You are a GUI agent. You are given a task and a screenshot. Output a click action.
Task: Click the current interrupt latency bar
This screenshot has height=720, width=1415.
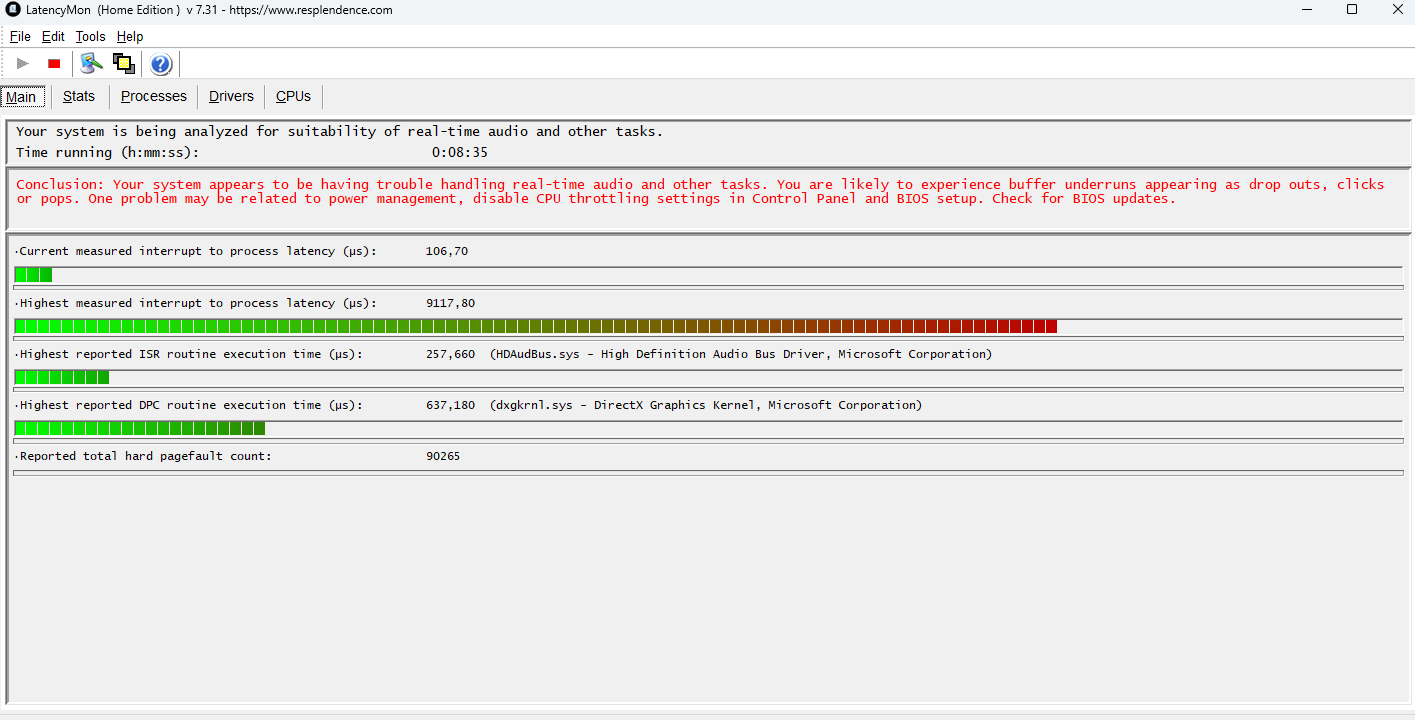(708, 275)
